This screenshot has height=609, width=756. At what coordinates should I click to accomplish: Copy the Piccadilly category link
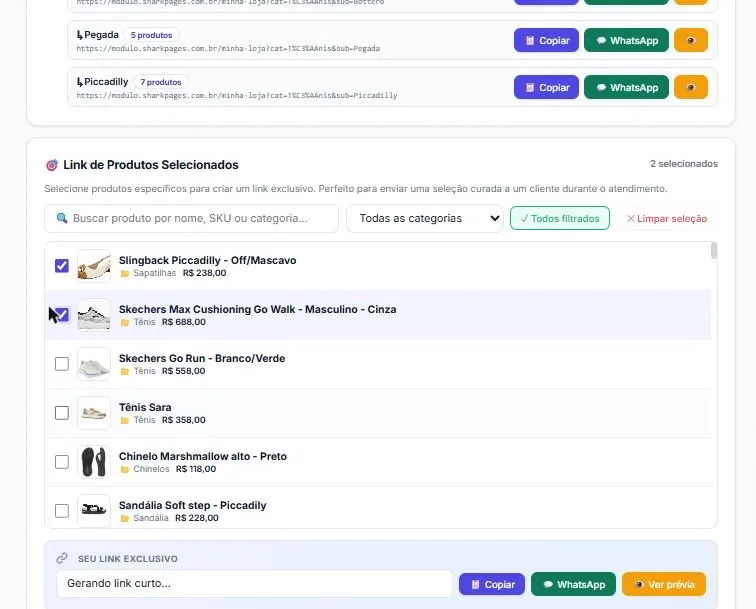[x=546, y=87]
